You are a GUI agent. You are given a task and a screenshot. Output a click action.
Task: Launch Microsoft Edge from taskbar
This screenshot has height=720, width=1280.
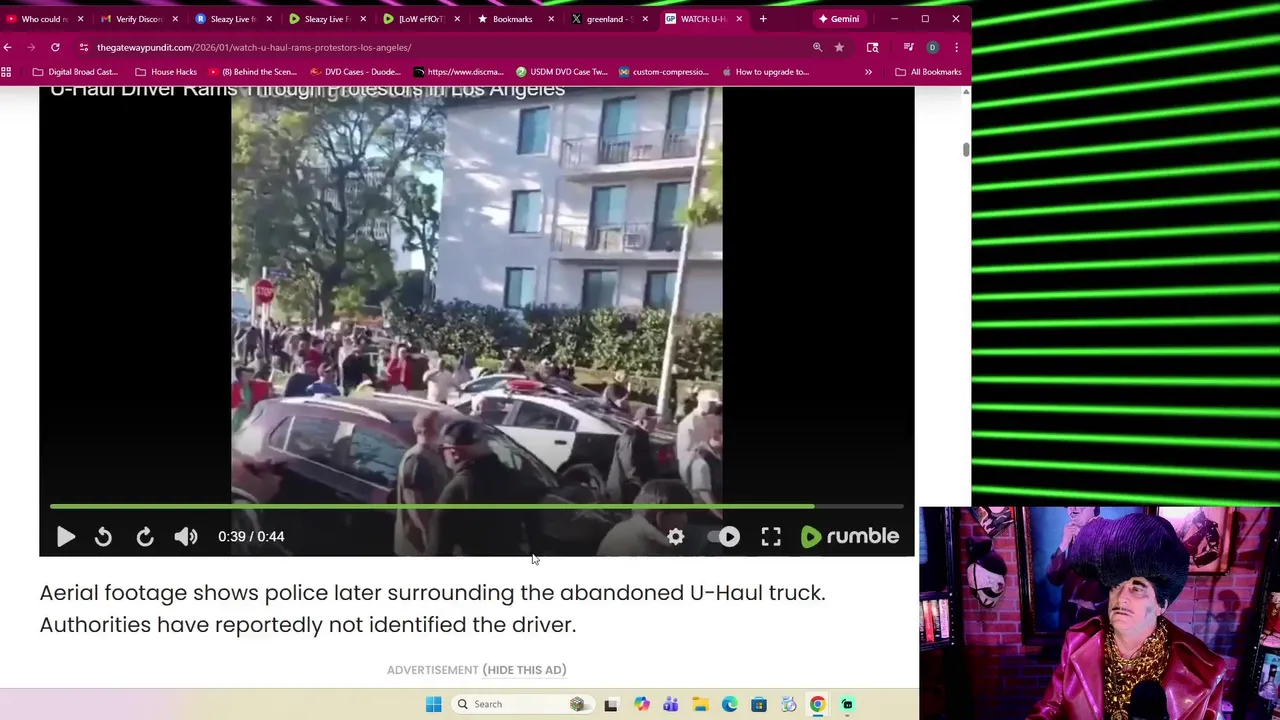pyautogui.click(x=729, y=704)
